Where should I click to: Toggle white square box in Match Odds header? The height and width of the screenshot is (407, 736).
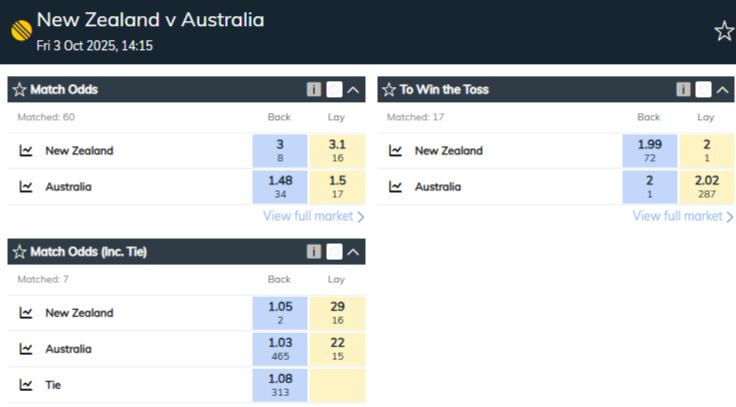pos(334,90)
